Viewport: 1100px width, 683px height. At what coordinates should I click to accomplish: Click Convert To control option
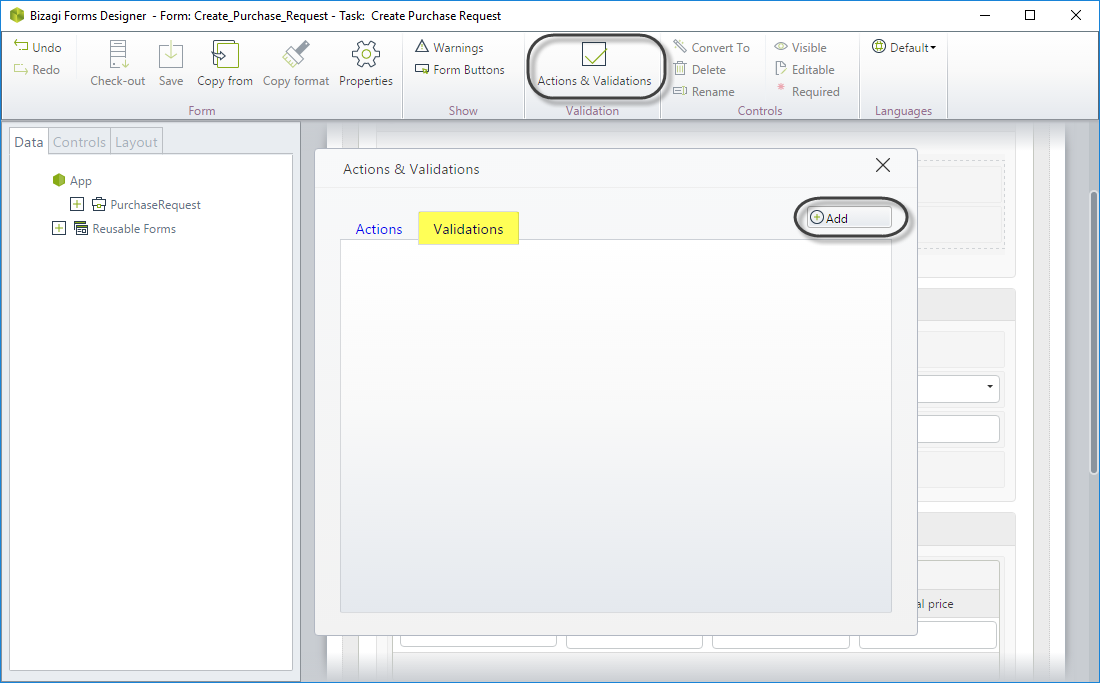click(711, 47)
